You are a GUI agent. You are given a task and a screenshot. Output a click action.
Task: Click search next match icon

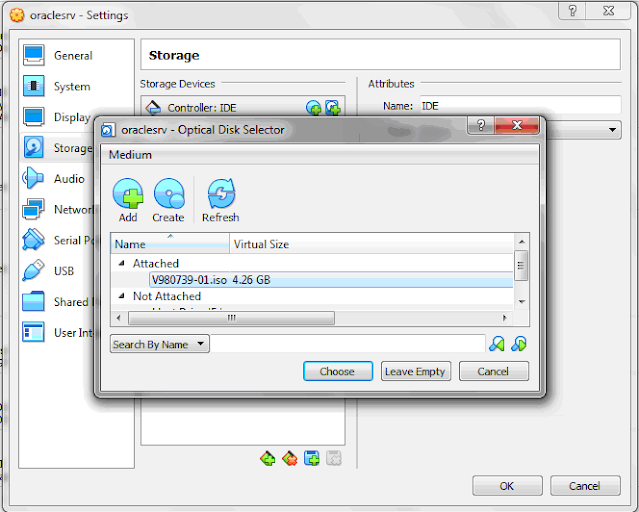tap(519, 344)
